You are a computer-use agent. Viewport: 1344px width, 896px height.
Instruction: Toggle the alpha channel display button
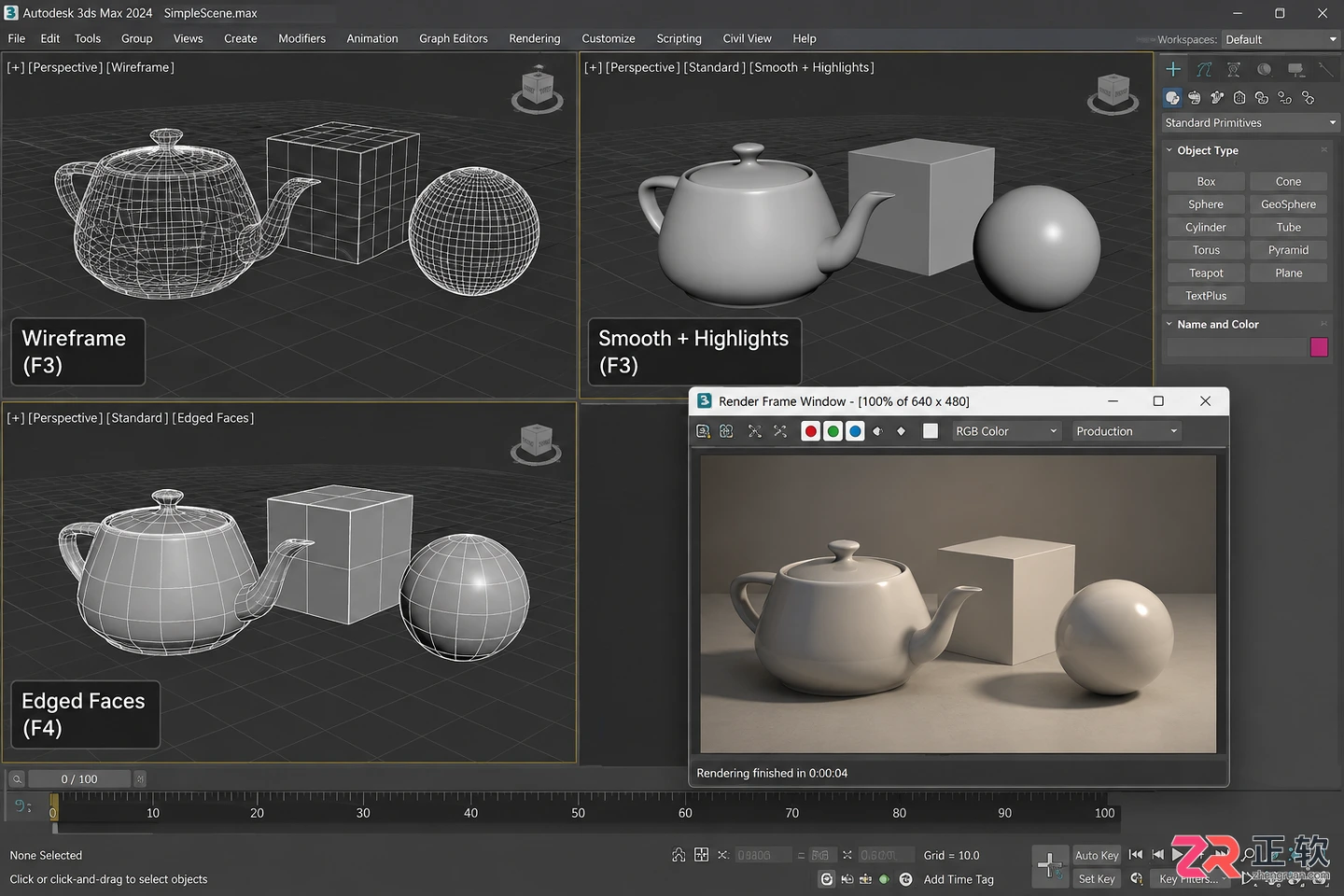877,431
